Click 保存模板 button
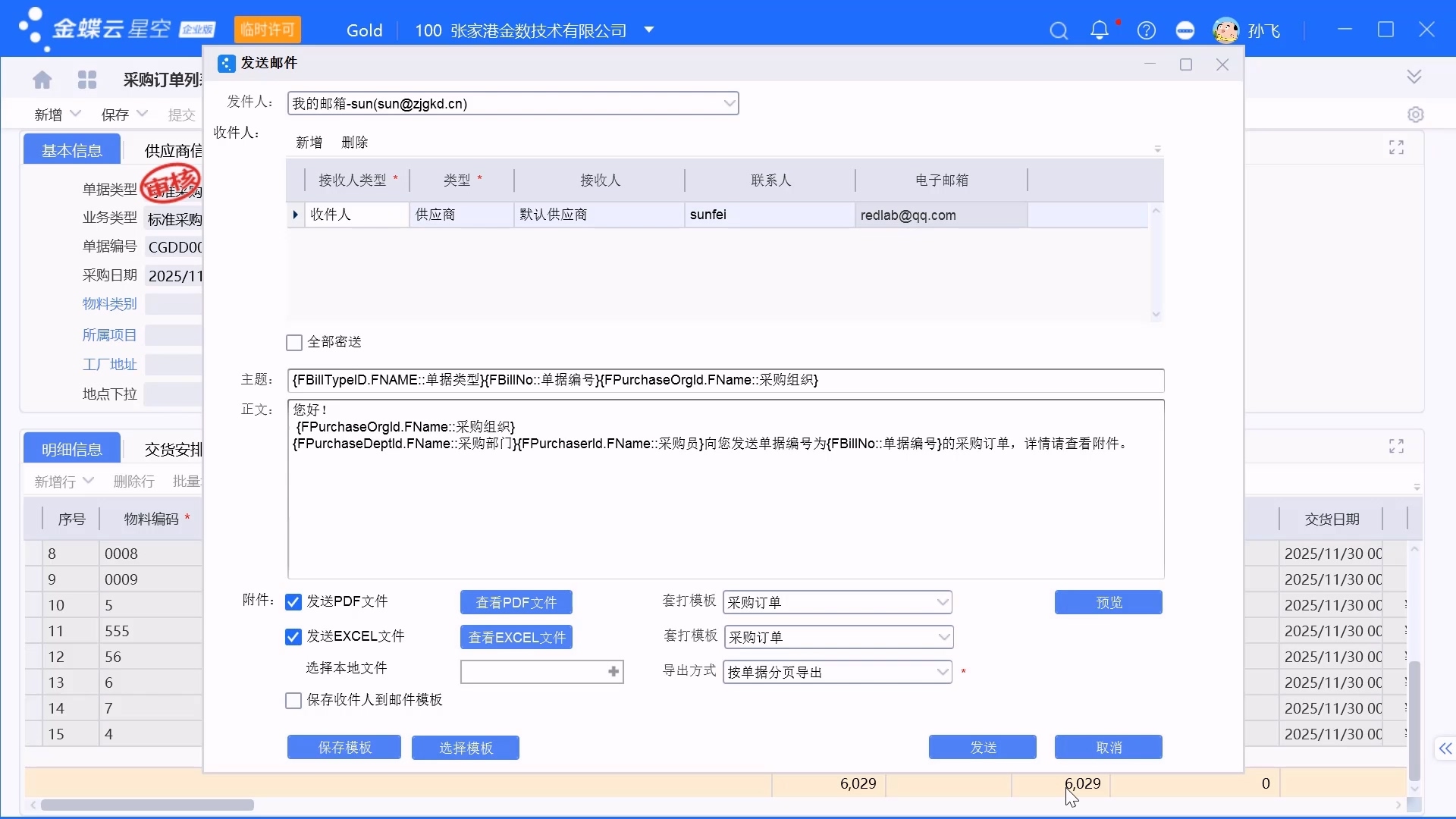 click(x=344, y=748)
